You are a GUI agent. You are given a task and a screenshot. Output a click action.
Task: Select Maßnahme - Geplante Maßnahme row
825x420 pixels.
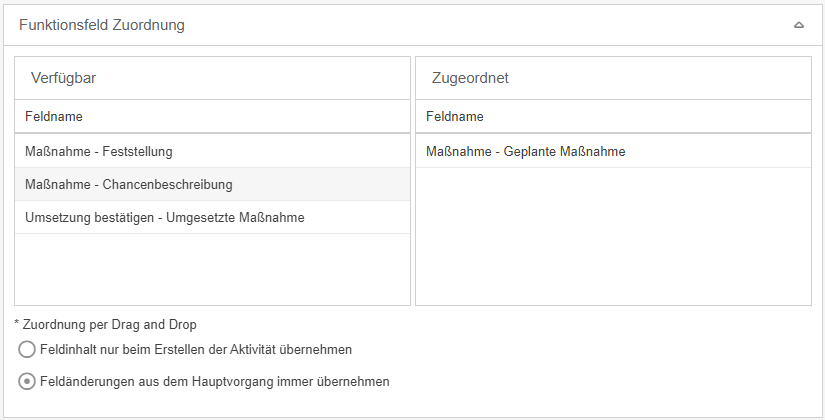[526, 152]
